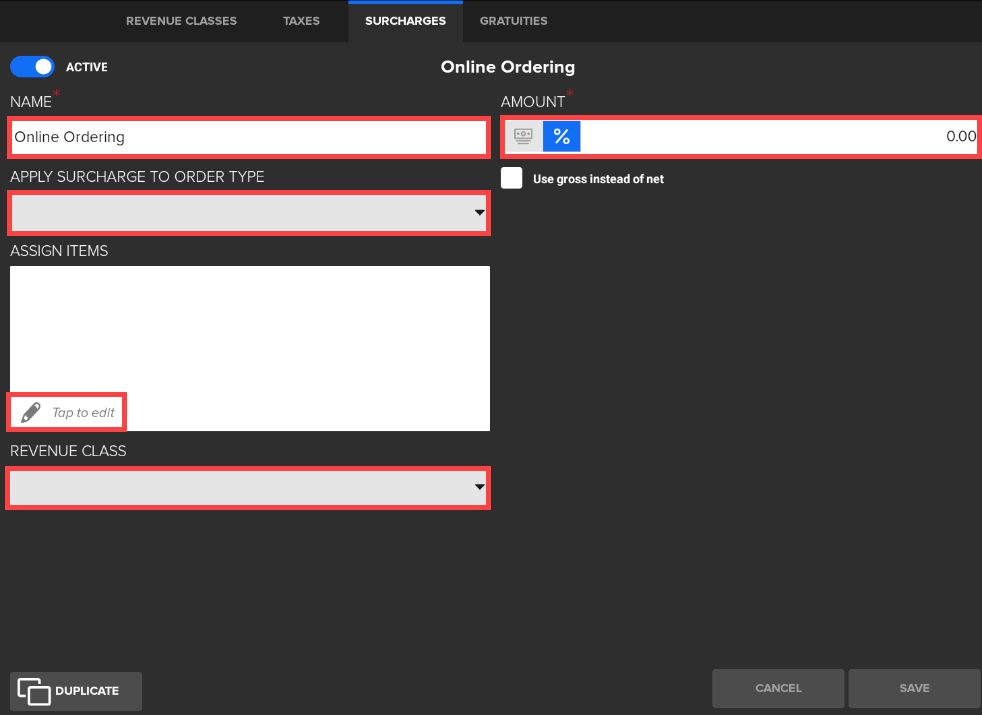Click the Duplicate button label
982x715 pixels.
[x=87, y=691]
